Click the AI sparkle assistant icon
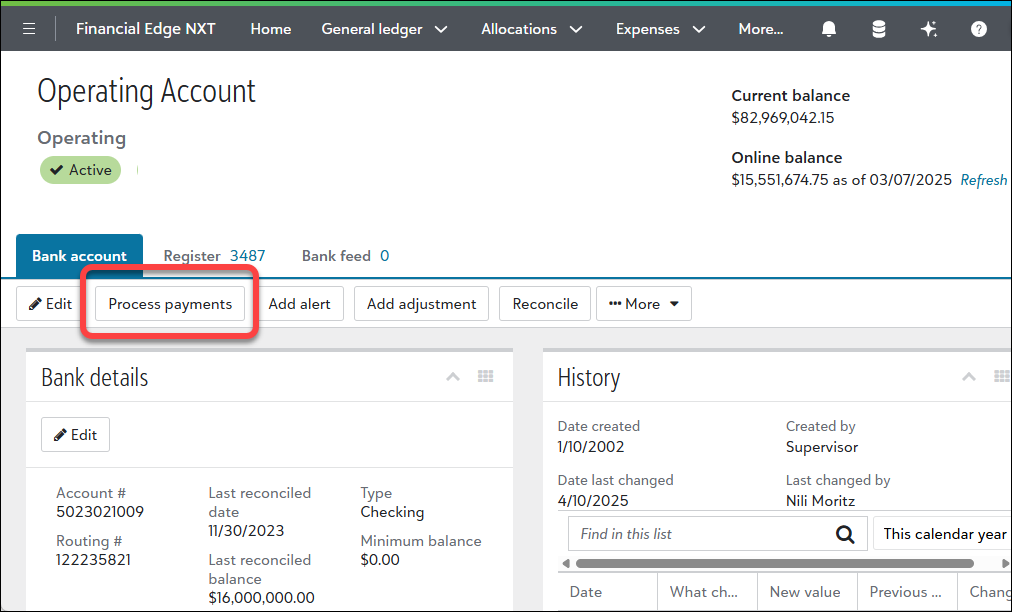The image size is (1012, 612). [x=929, y=29]
